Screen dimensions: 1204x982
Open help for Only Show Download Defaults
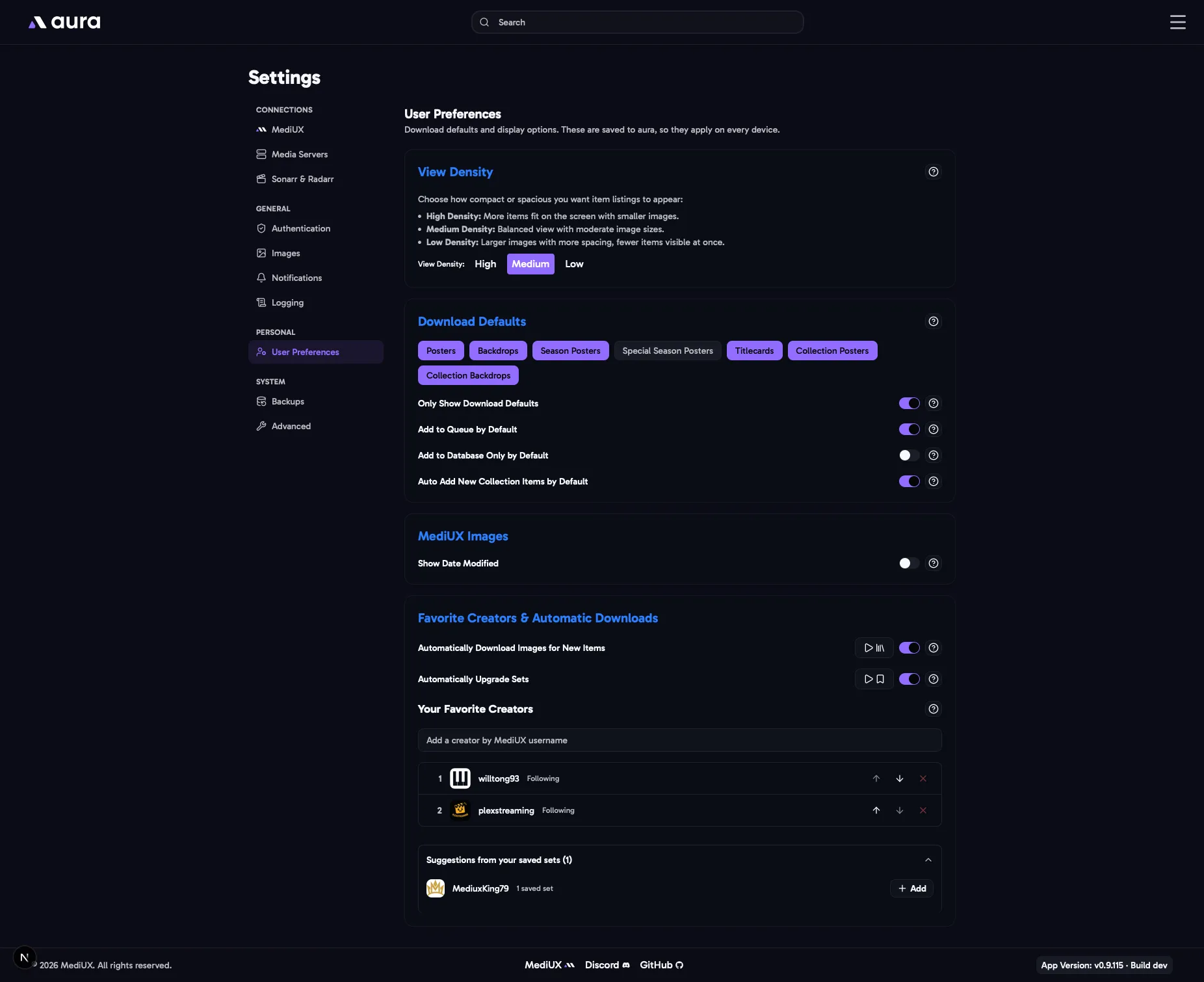click(x=934, y=403)
